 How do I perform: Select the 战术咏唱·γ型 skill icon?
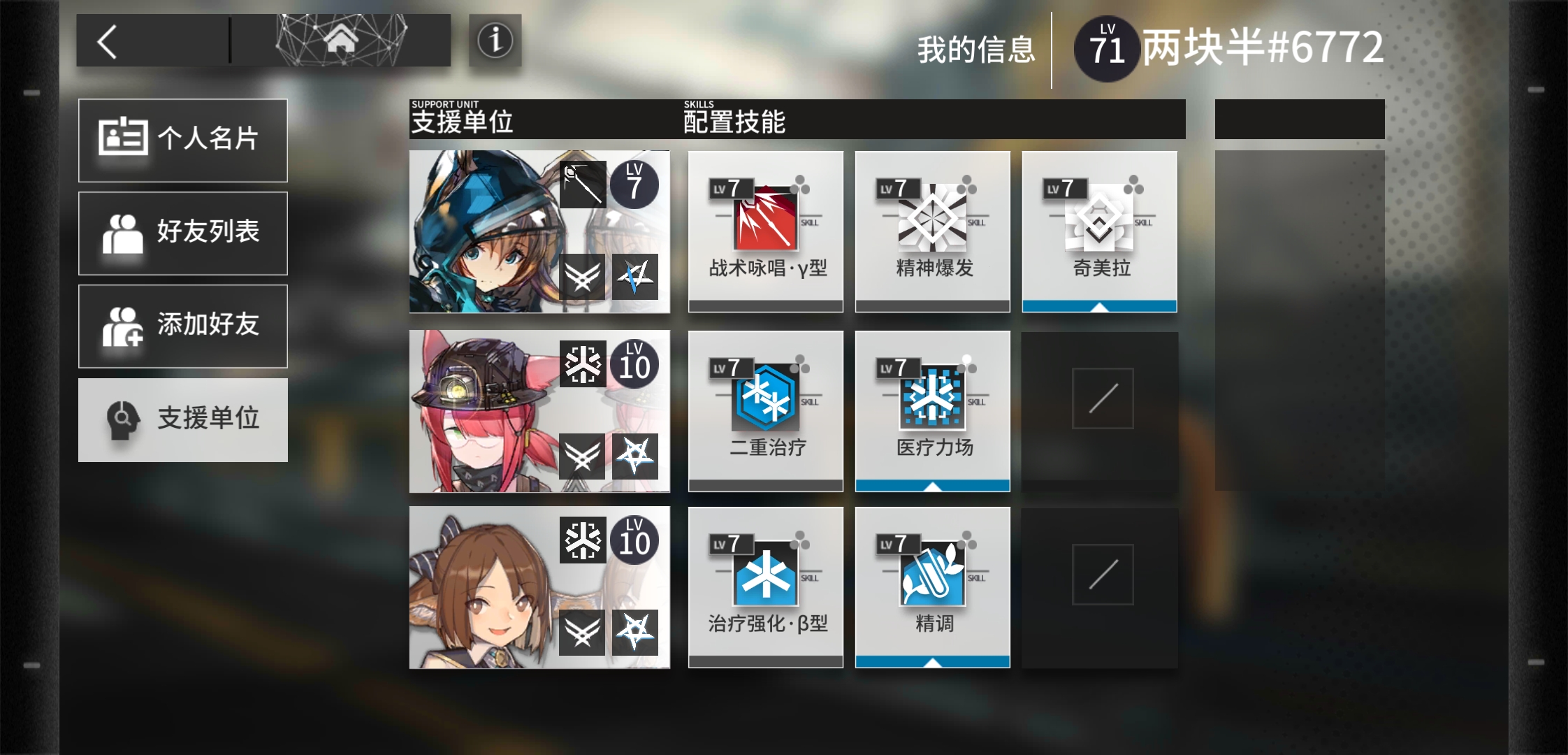pos(765,218)
